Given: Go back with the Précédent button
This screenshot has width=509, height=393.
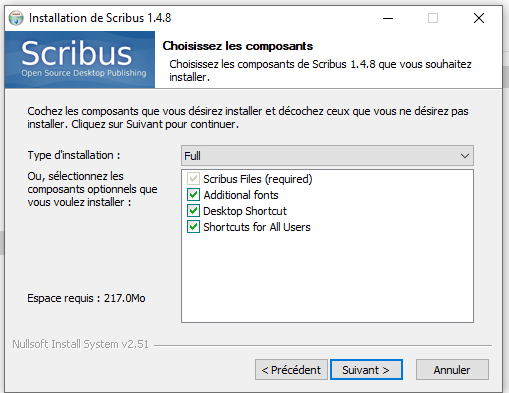Looking at the screenshot, I should [291, 370].
